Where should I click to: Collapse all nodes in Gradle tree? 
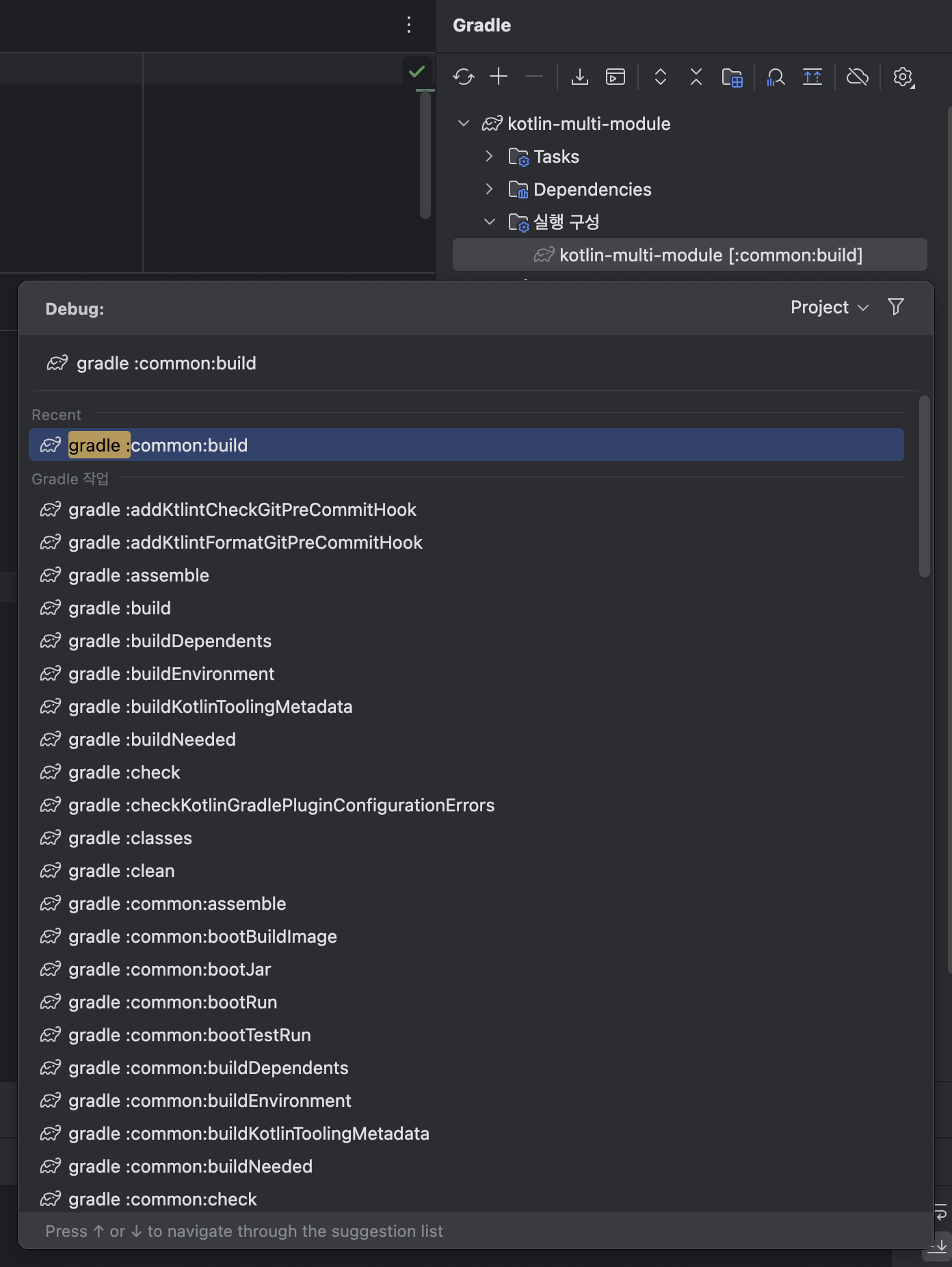click(x=696, y=77)
